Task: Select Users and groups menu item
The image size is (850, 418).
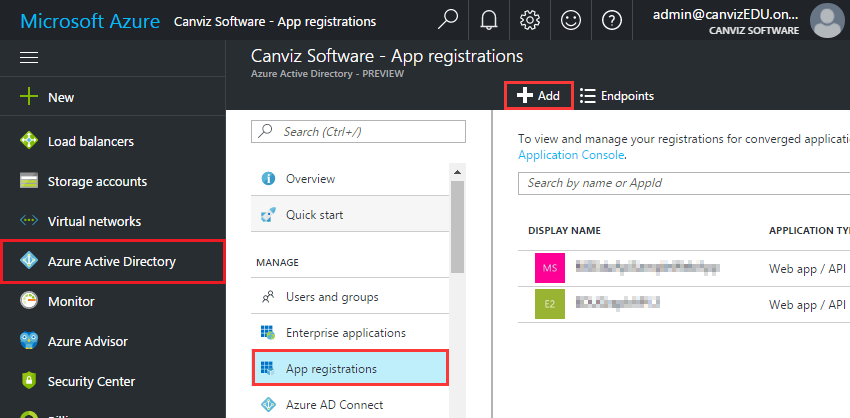Action: tap(350, 297)
